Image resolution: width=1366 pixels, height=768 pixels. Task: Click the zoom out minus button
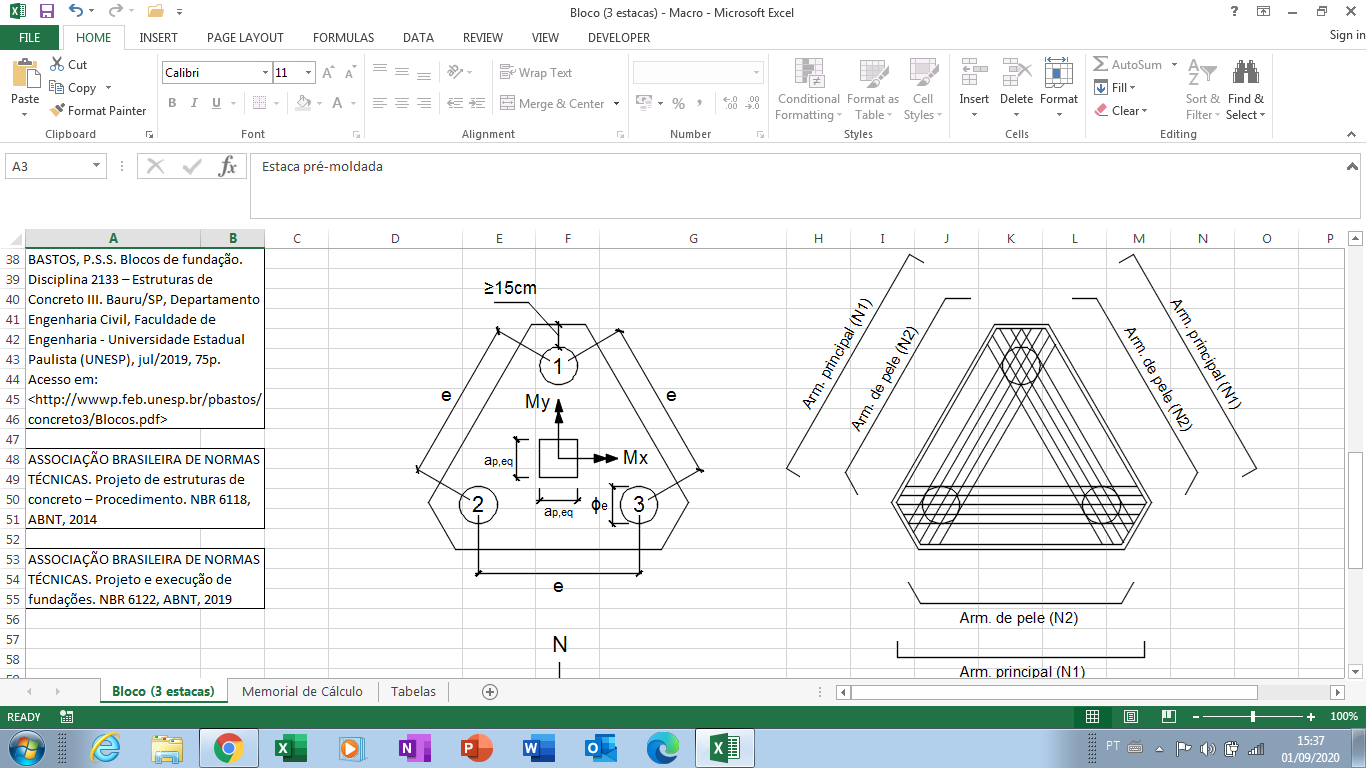1196,717
